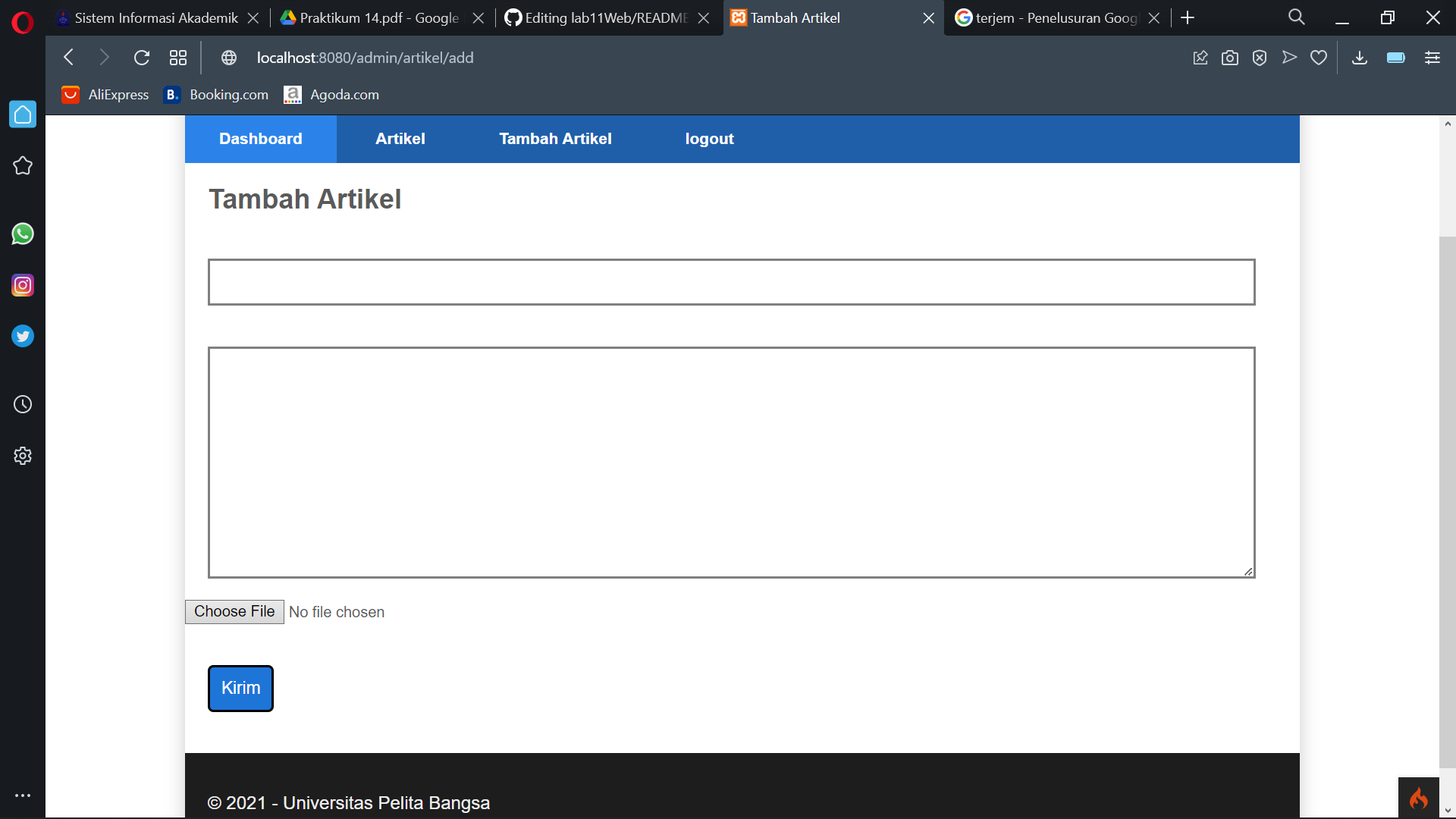The width and height of the screenshot is (1456, 819).
Task: Expand sidebar options via three dots
Action: pos(23,795)
